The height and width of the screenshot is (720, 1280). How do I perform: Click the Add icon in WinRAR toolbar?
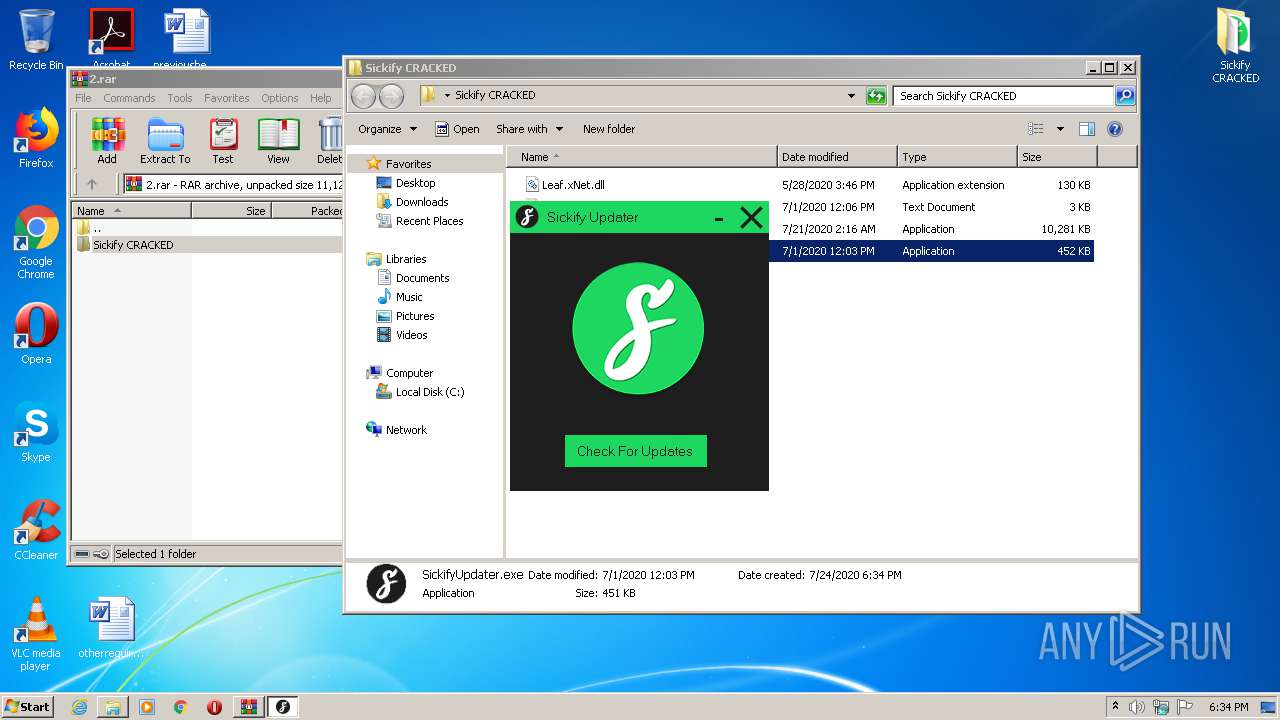pyautogui.click(x=107, y=140)
